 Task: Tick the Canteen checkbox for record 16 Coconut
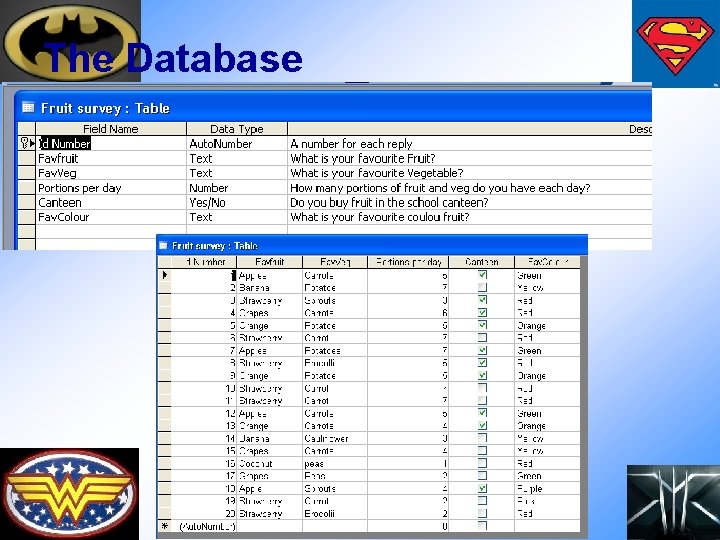click(x=482, y=463)
